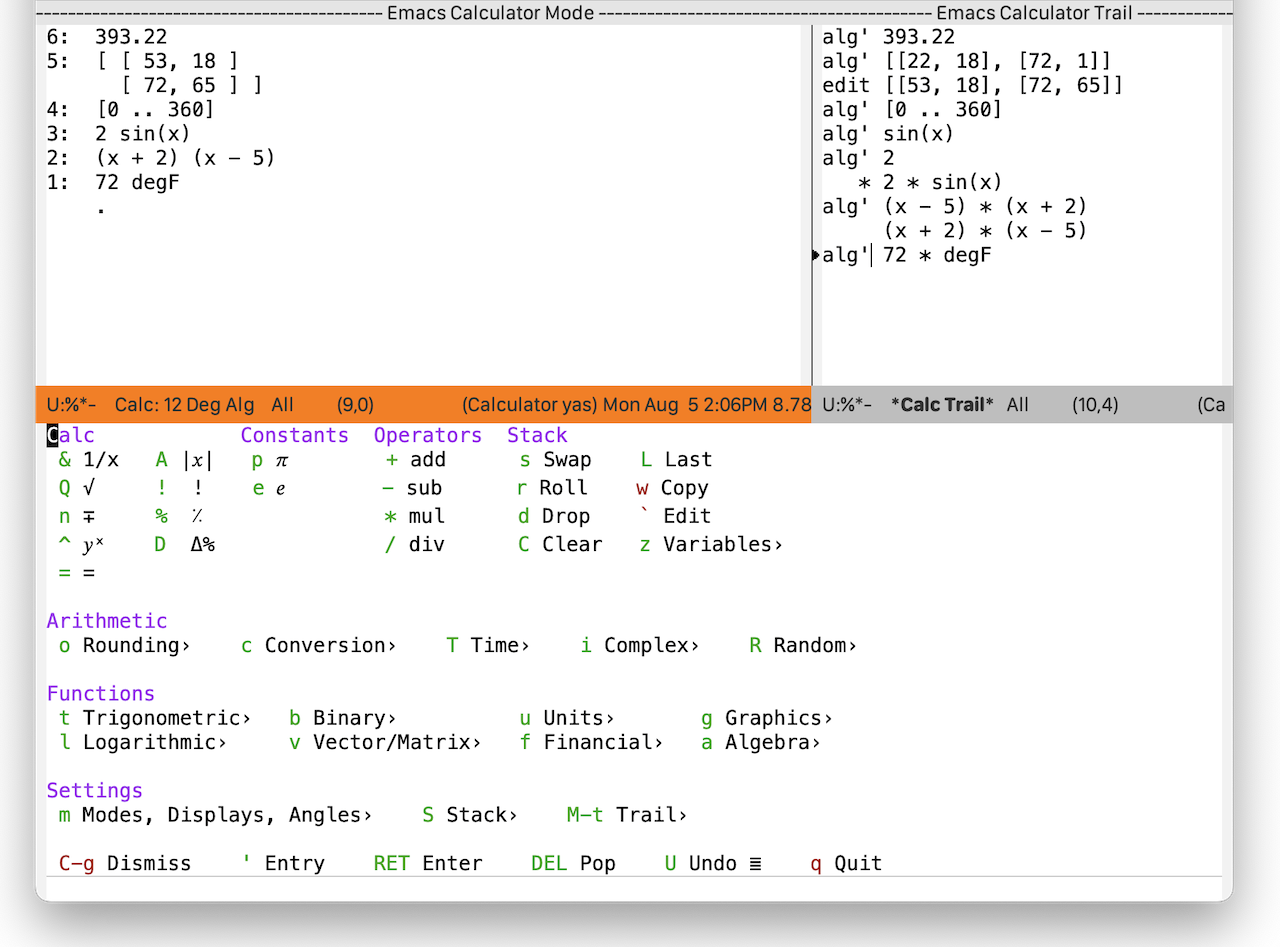
Task: Click RET Enter
Action: click(428, 863)
